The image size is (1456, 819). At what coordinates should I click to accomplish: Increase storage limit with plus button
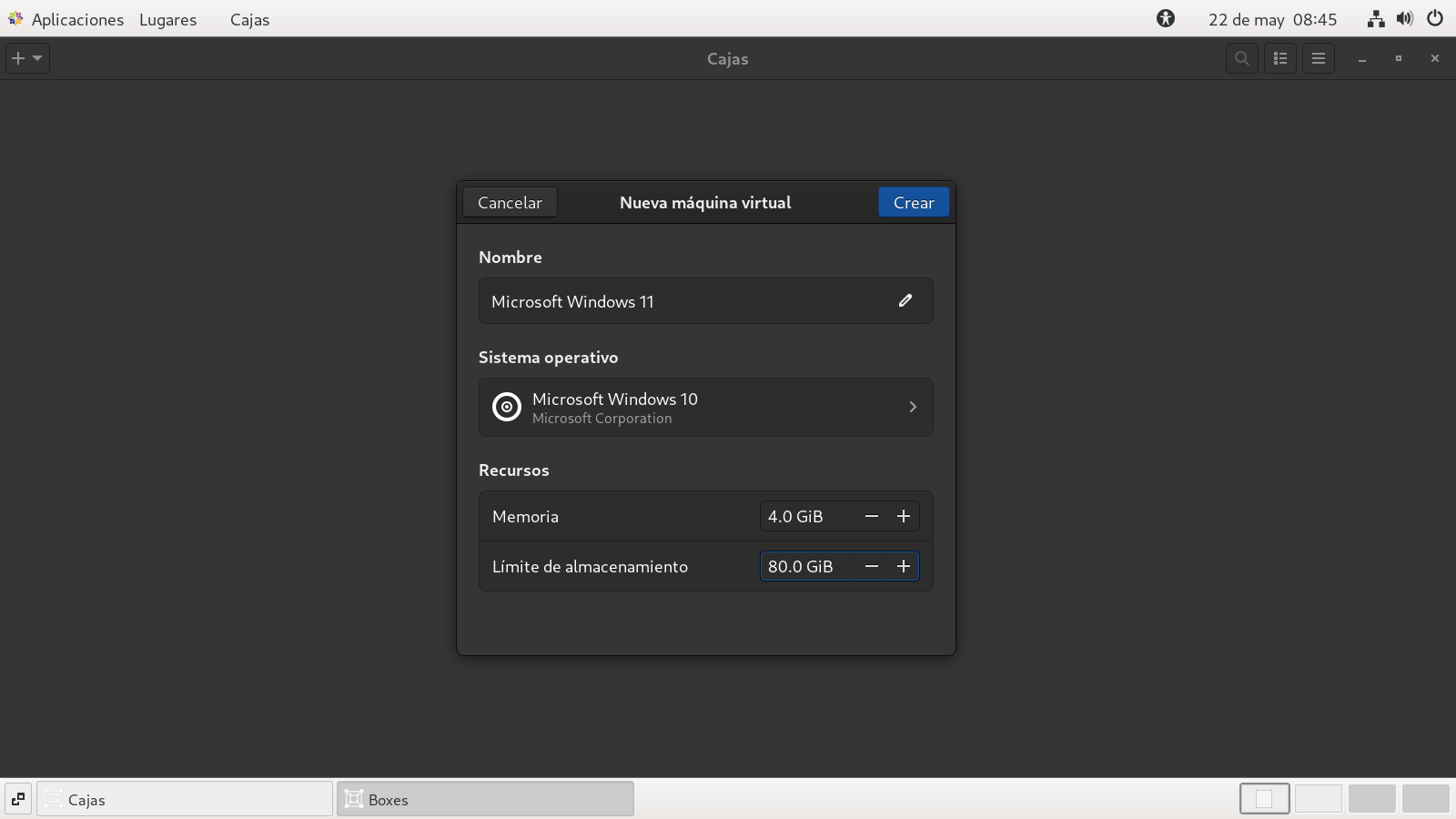pos(904,566)
